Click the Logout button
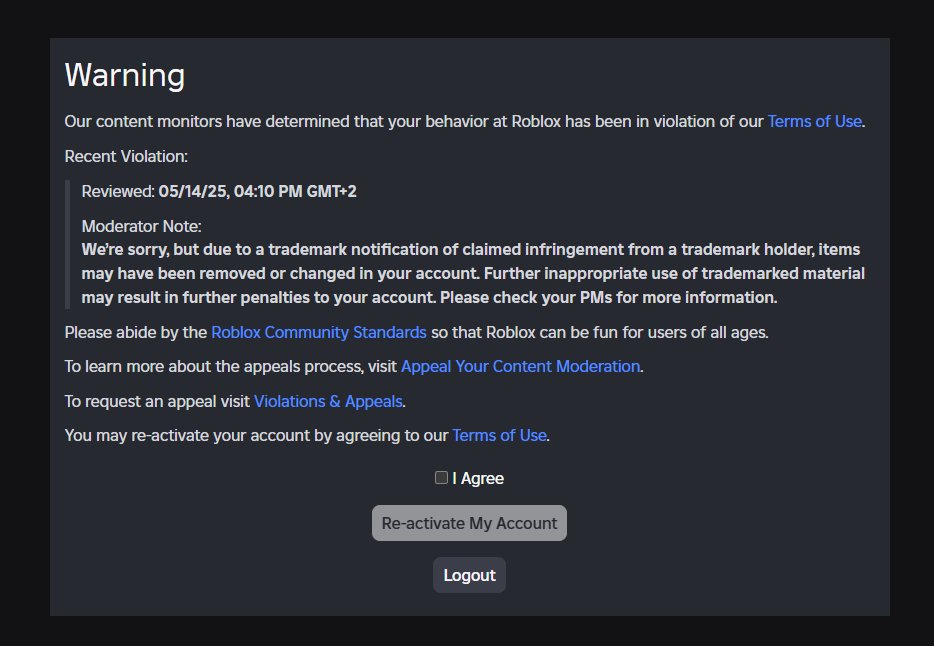This screenshot has height=646, width=934. [x=469, y=575]
